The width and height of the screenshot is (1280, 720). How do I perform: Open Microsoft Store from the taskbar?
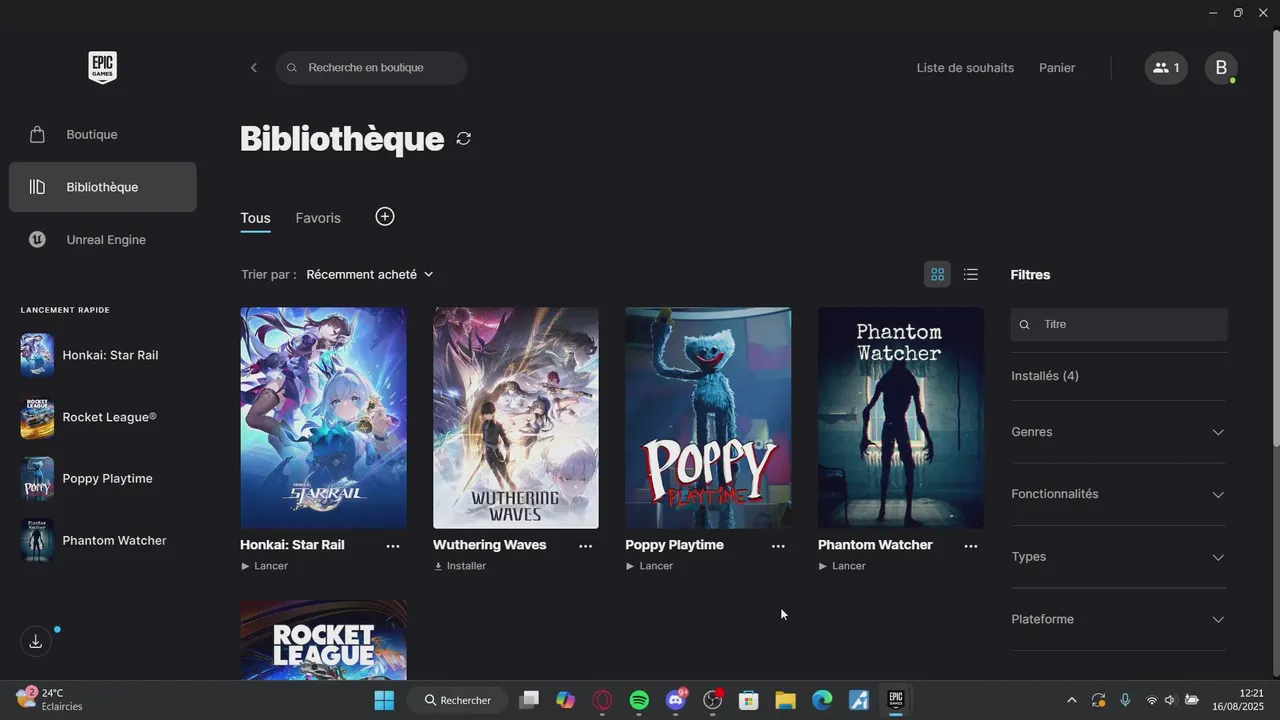tap(748, 700)
